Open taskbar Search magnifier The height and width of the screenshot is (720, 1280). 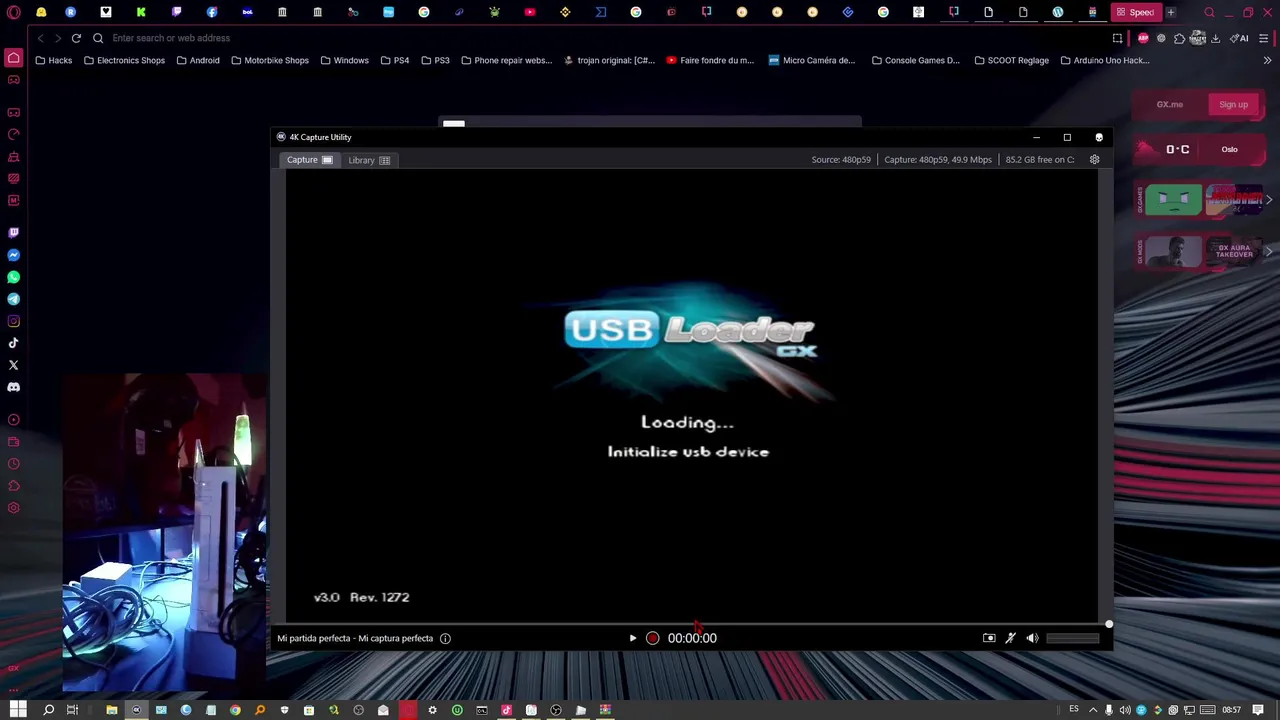click(x=48, y=710)
